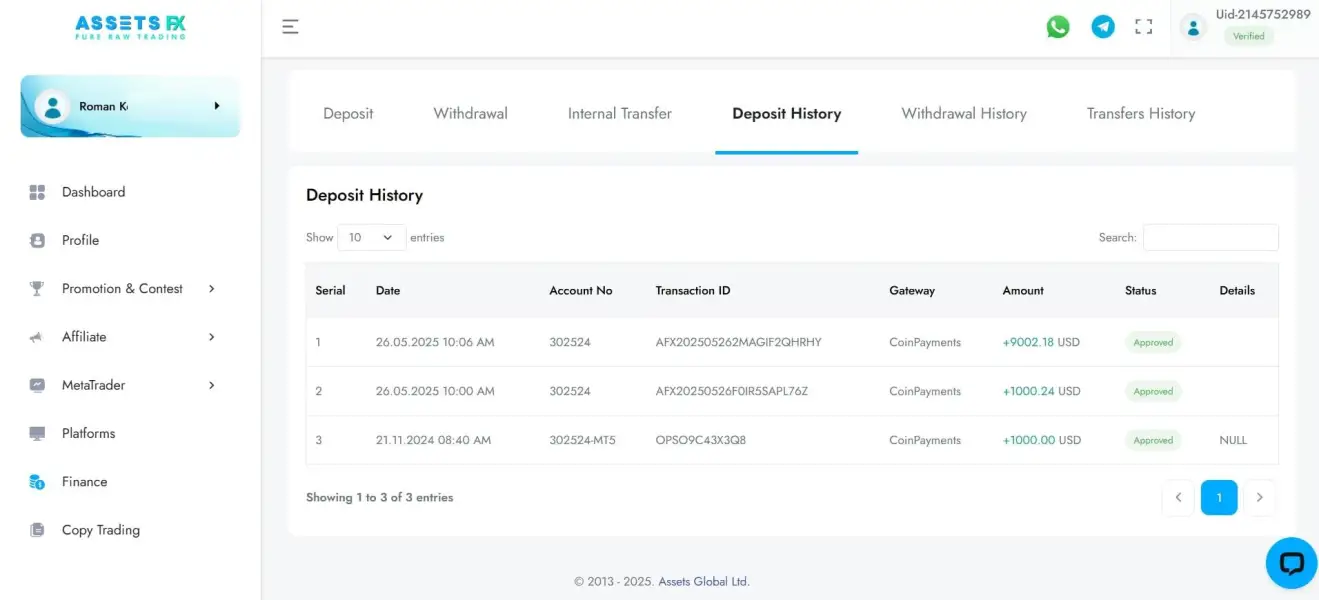
Task: Click the hamburger menu icon
Action: pyautogui.click(x=290, y=27)
